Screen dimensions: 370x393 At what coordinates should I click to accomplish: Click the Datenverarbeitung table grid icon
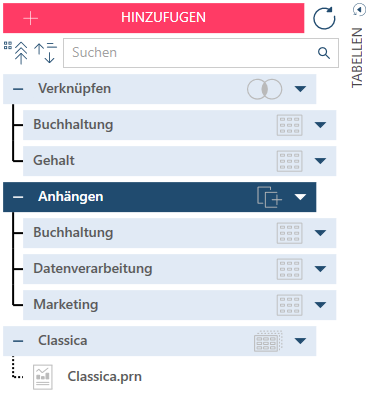(290, 269)
